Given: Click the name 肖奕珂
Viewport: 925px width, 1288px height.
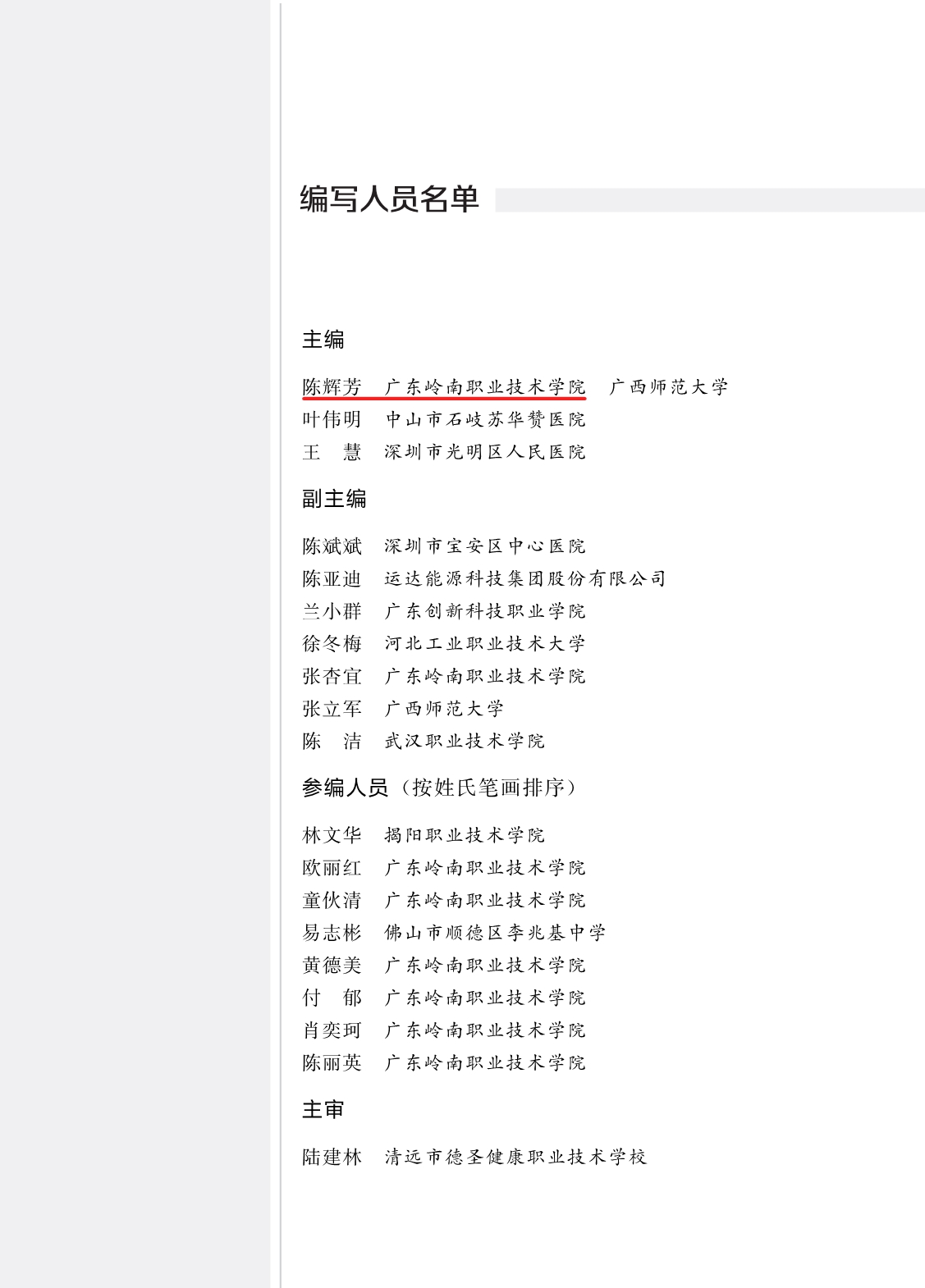Looking at the screenshot, I should [x=332, y=1030].
